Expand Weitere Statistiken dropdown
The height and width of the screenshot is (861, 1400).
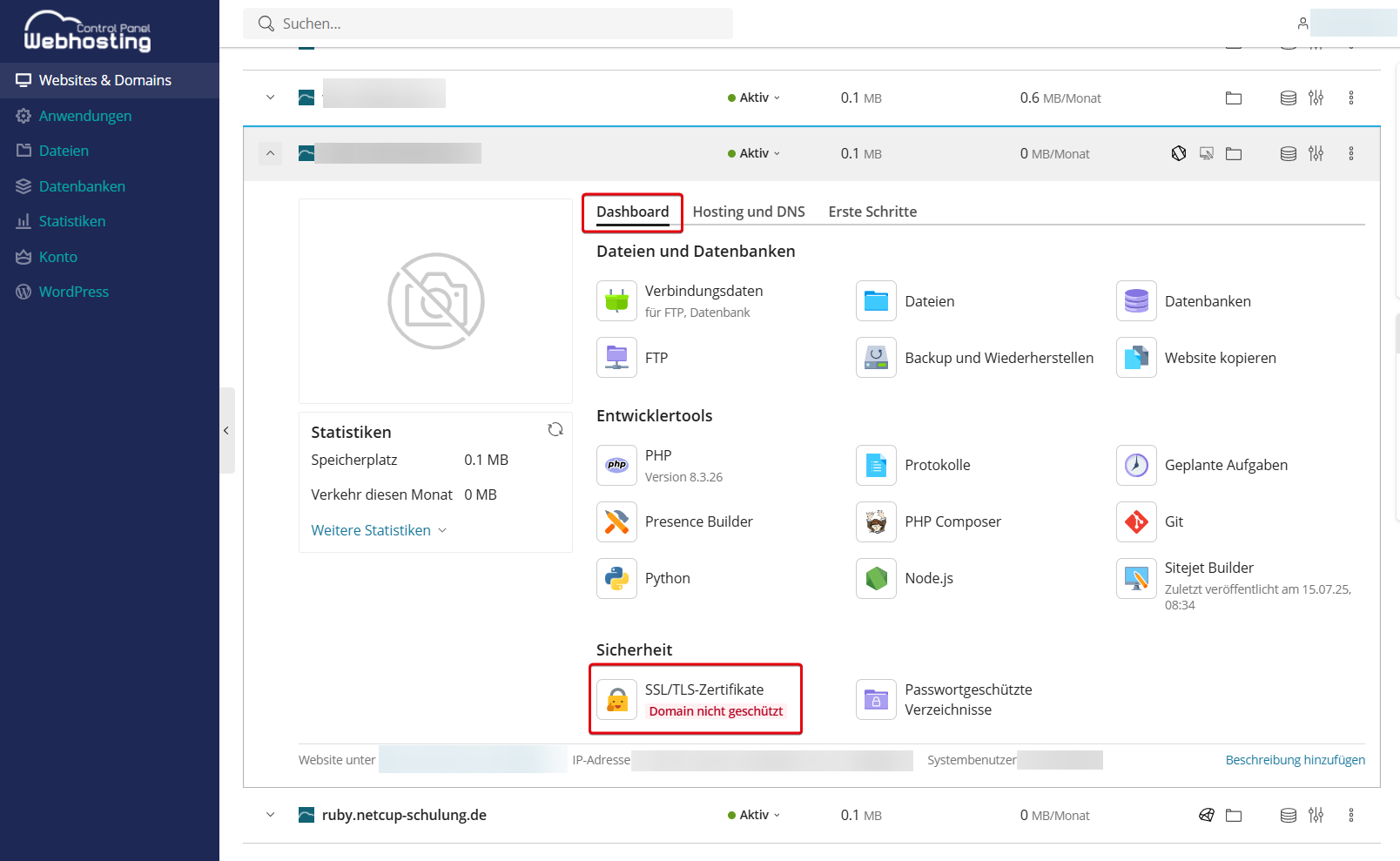pos(379,530)
